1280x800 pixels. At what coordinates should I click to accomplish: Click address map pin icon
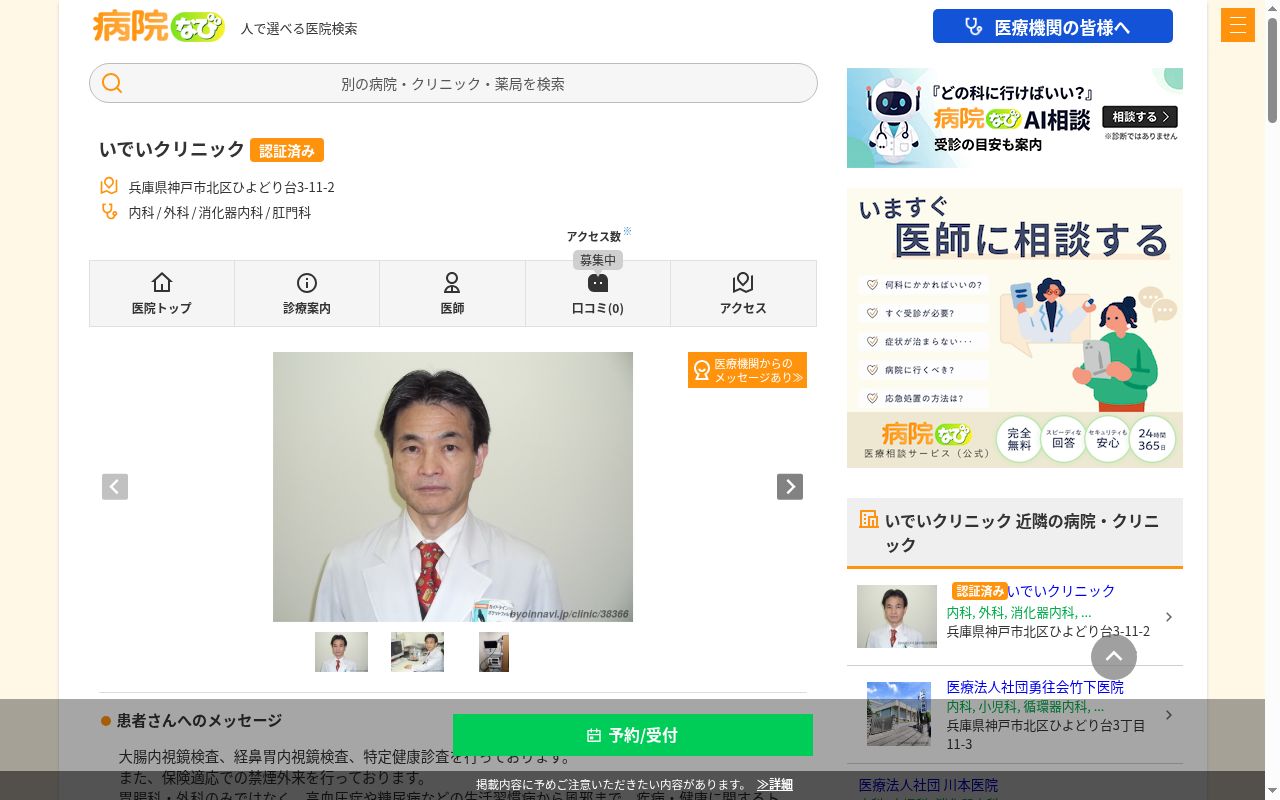click(109, 186)
